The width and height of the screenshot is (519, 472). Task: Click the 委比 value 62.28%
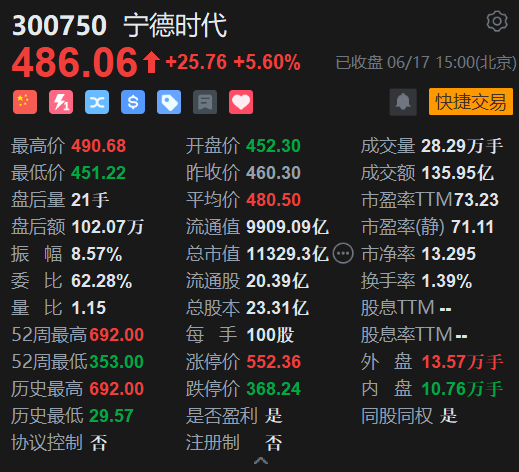[x=102, y=281]
